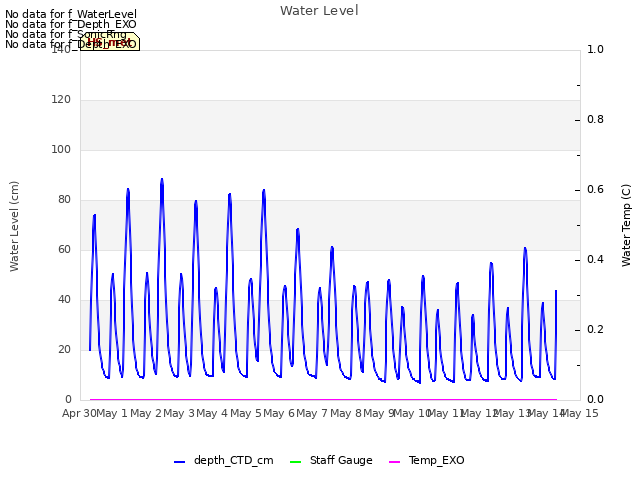Click the 'May 7' date label
The height and width of the screenshot is (480, 640).
coord(313,413)
